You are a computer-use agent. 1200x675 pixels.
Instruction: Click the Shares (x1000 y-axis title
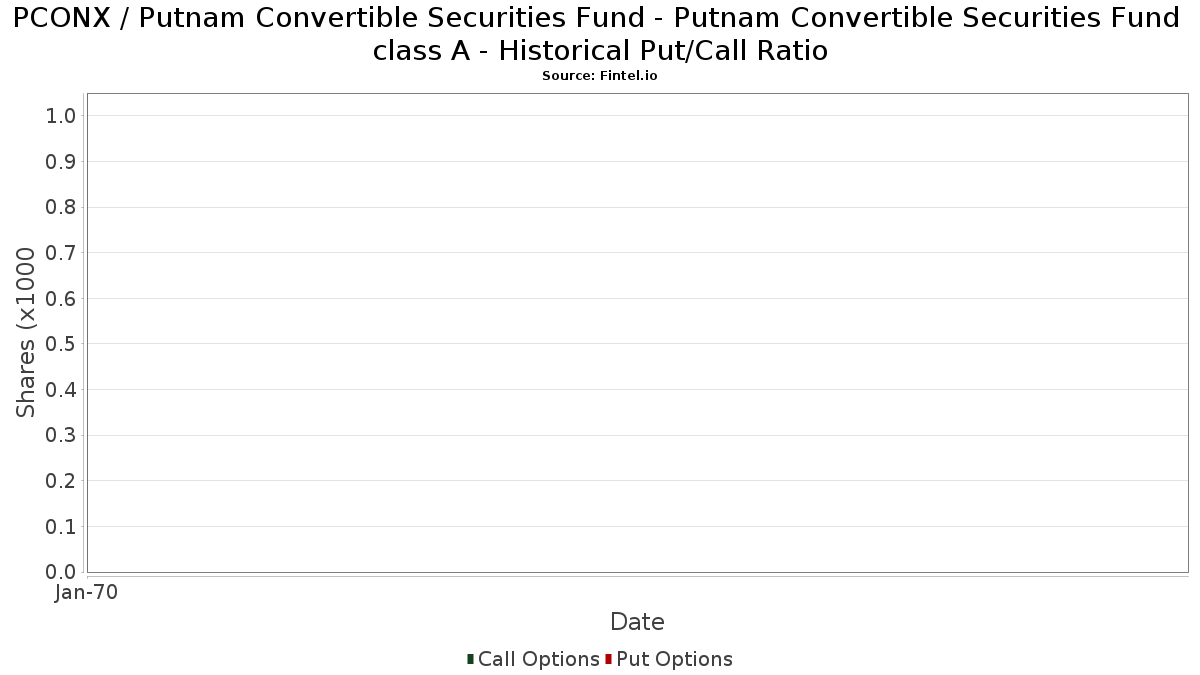click(26, 332)
